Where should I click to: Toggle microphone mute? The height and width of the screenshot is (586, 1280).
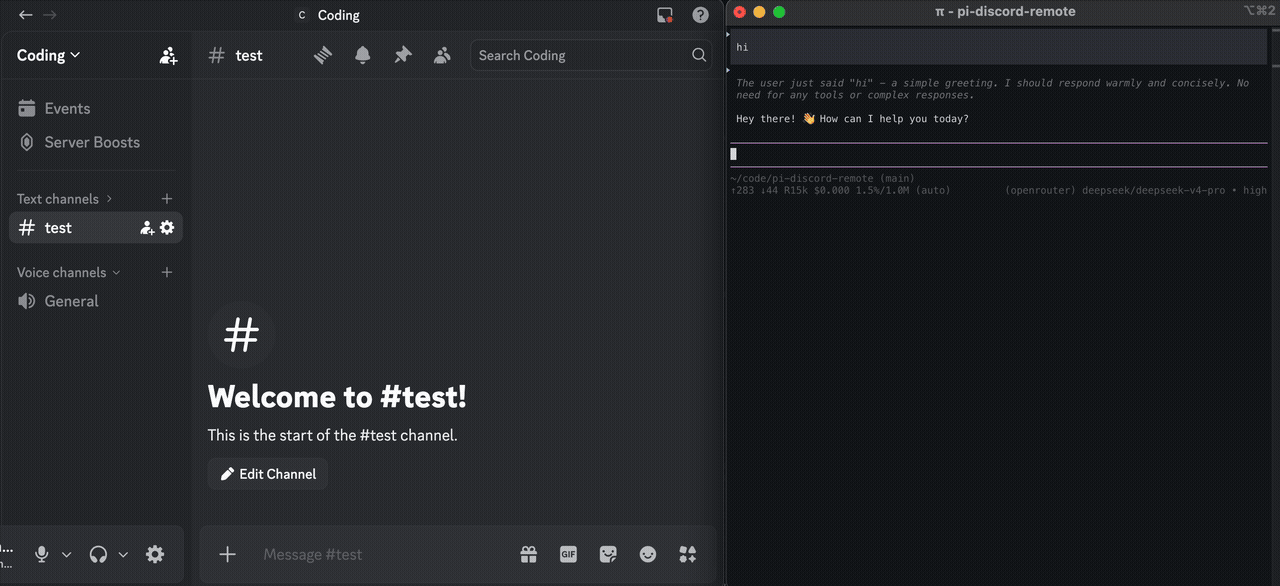42,554
